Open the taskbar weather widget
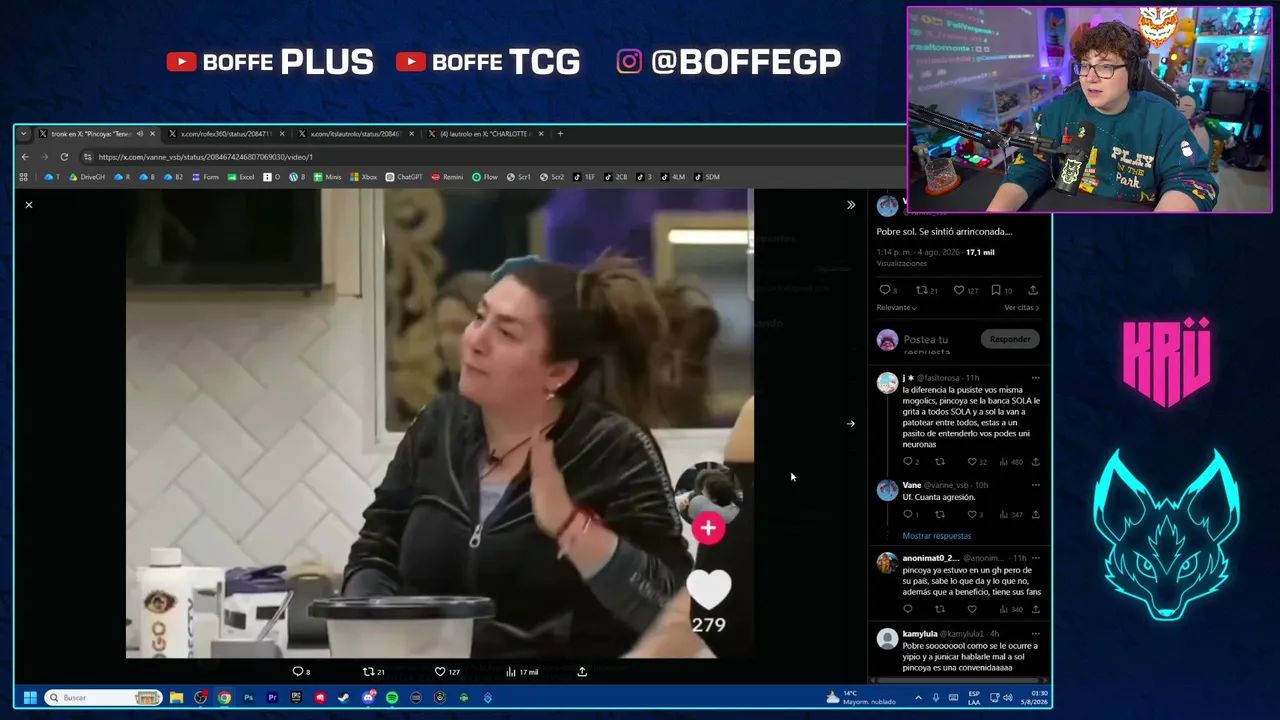This screenshot has height=720, width=1280. click(x=860, y=698)
